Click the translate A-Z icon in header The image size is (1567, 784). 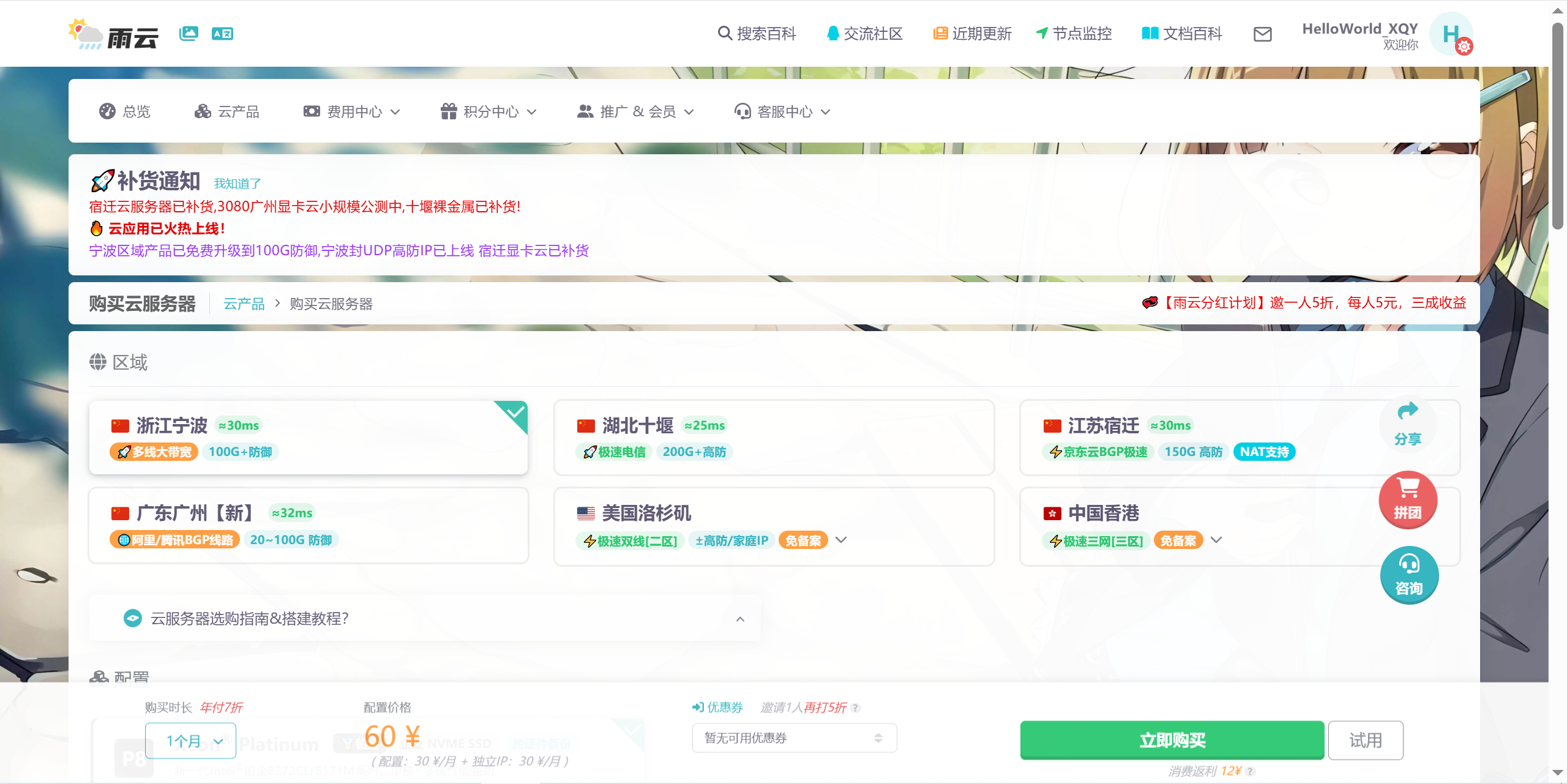223,34
